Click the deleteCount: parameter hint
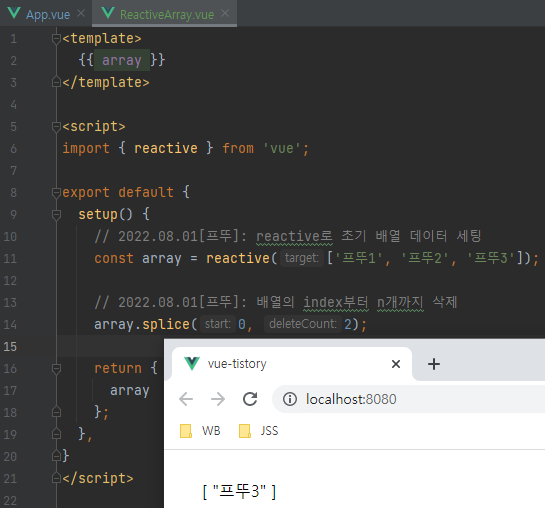 [303, 324]
